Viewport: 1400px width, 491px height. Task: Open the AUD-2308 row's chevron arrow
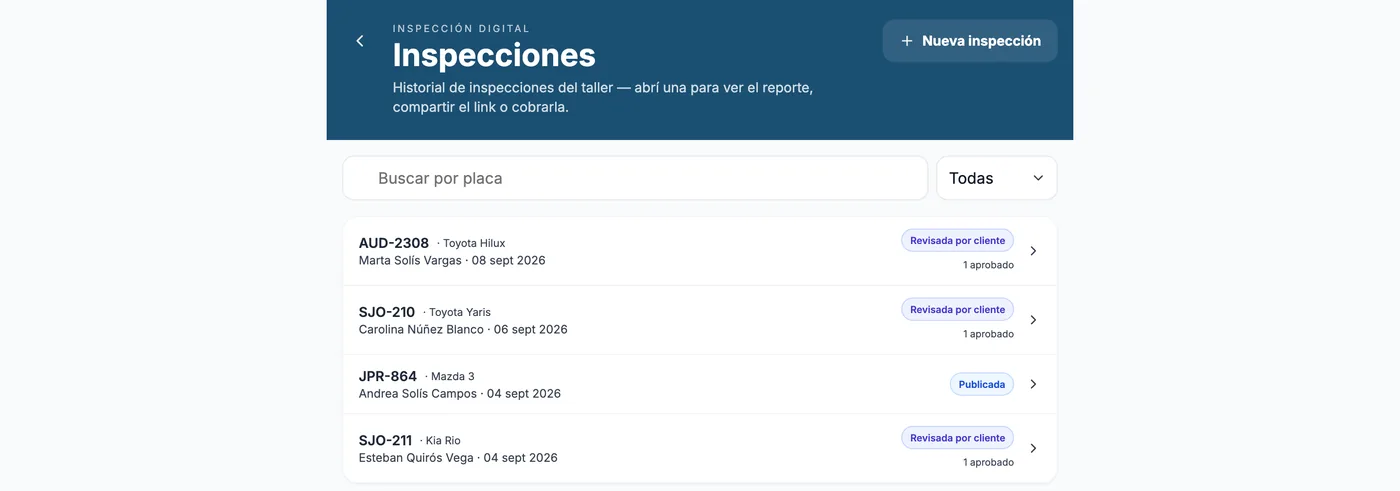1034,251
